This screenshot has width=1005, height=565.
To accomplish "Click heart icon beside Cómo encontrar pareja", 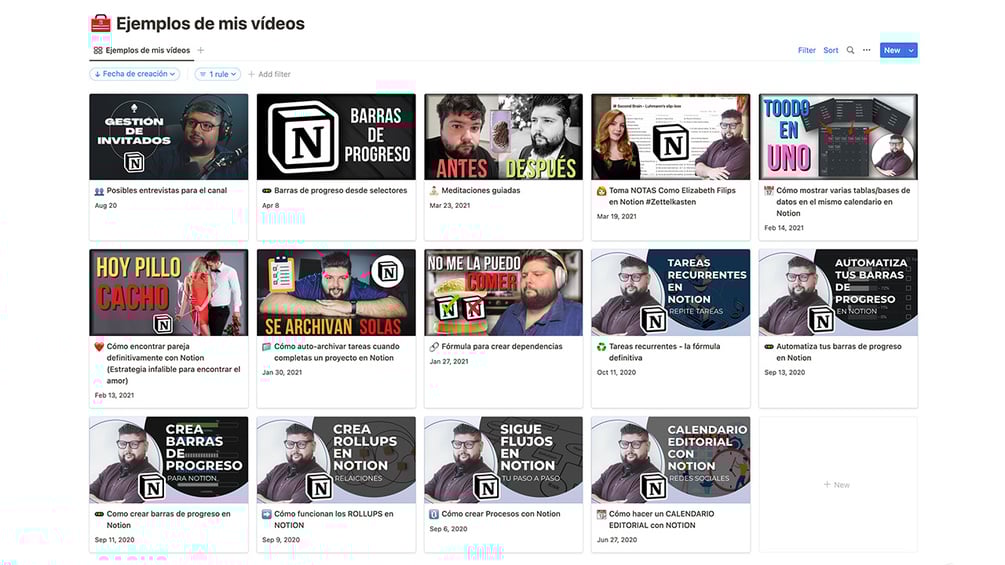I will [99, 347].
